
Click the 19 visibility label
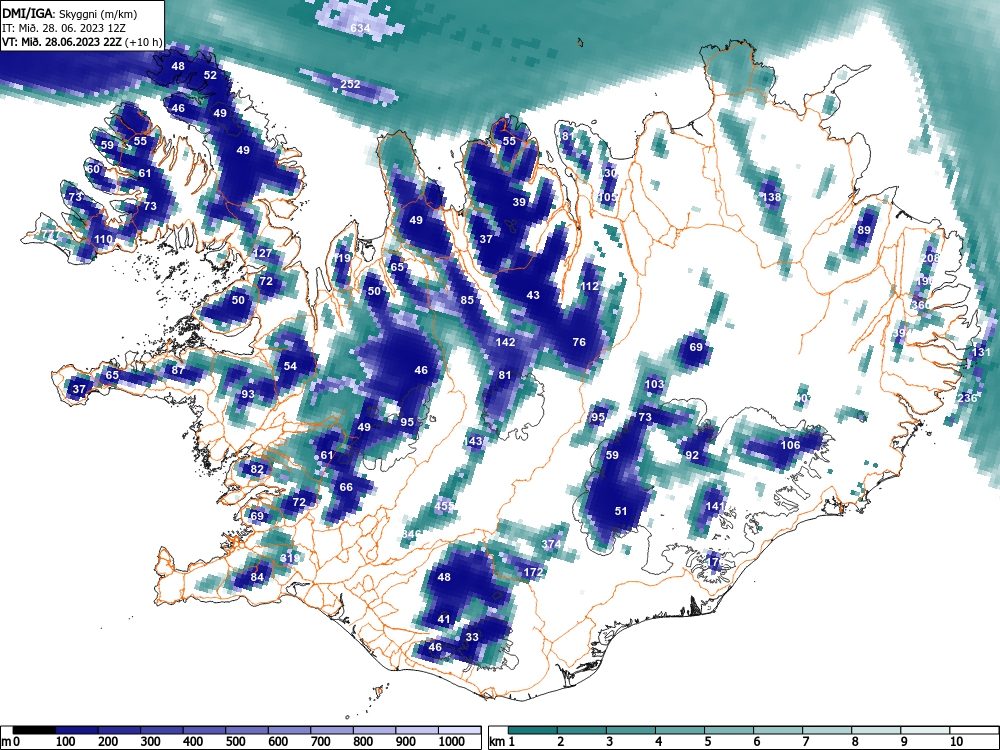point(344,258)
